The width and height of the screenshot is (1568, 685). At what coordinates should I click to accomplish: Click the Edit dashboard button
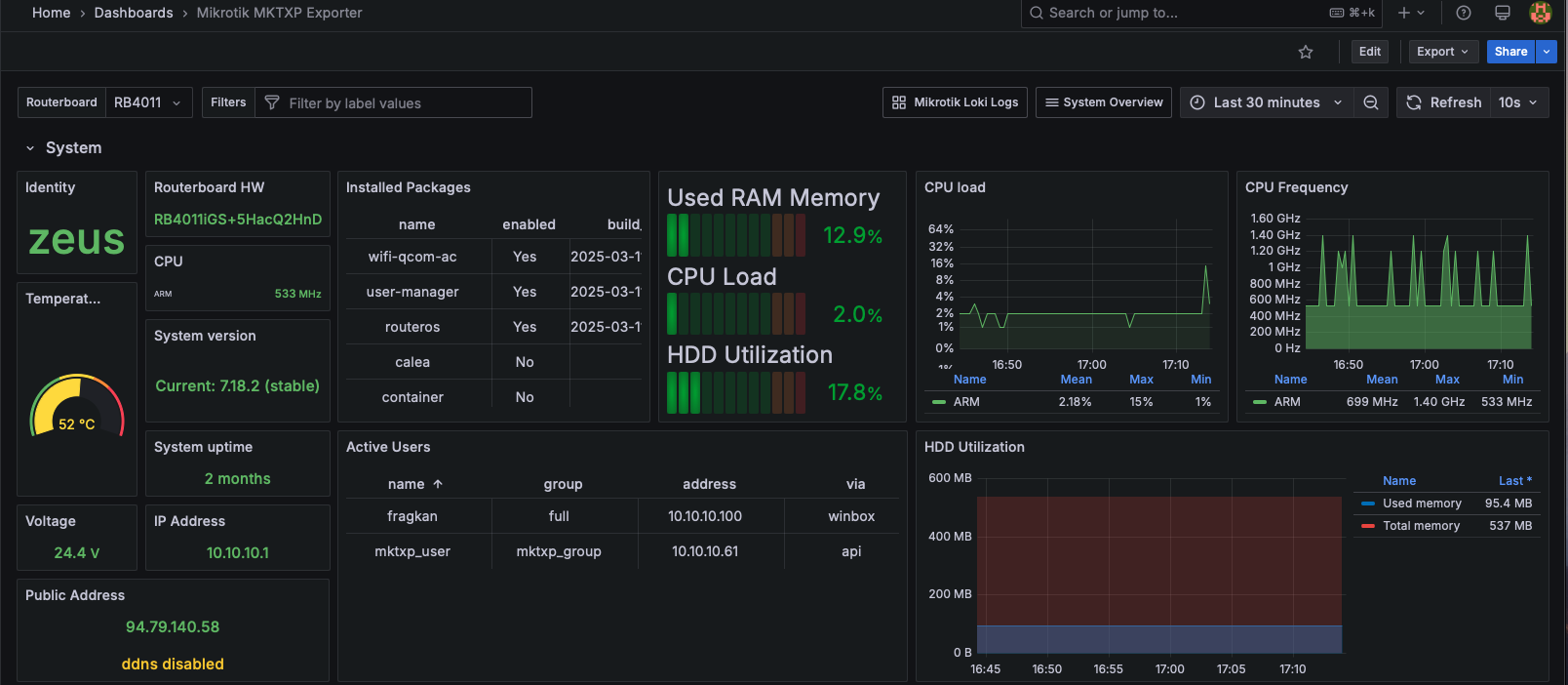pos(1370,52)
